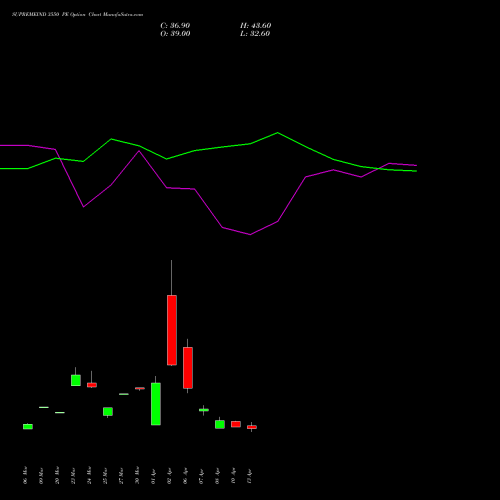Click the 06 Apr date label
Image resolution: width=500 pixels, height=500 pixels.
tap(185, 476)
